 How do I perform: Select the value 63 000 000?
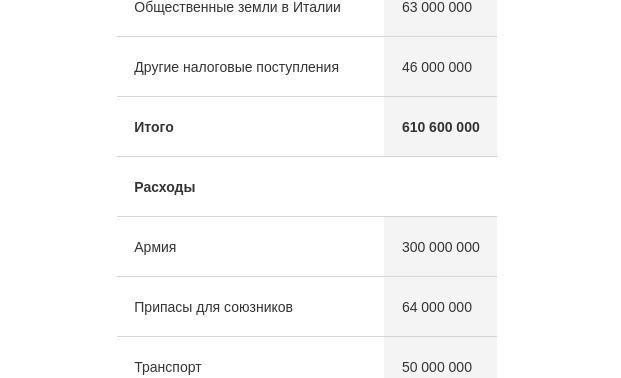pos(436,7)
